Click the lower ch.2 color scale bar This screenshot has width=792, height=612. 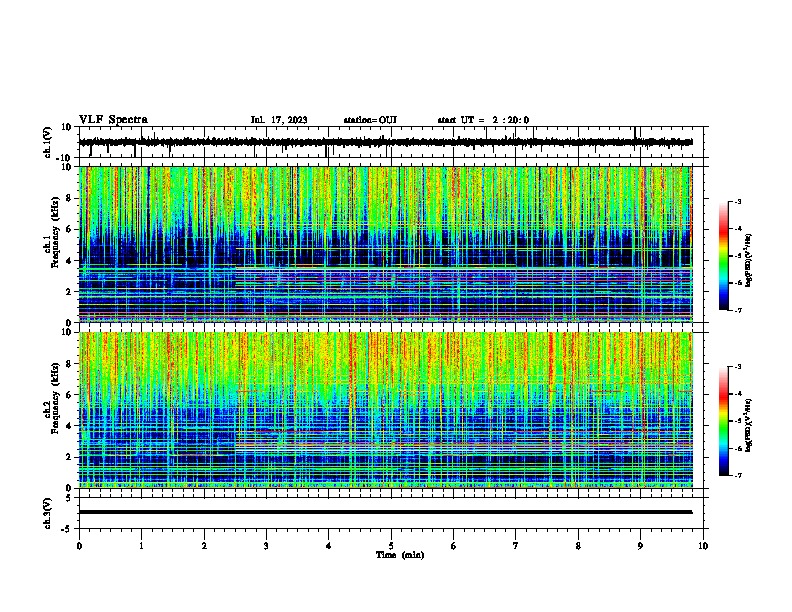point(724,421)
